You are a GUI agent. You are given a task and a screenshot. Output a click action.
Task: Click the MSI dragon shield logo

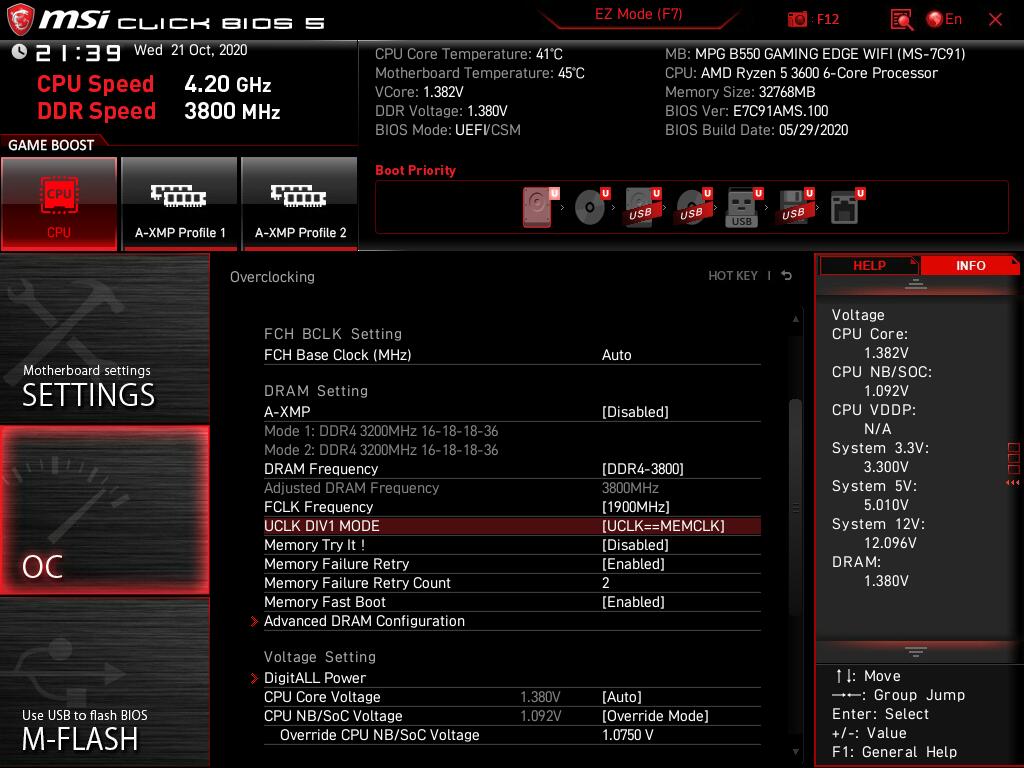click(x=20, y=20)
